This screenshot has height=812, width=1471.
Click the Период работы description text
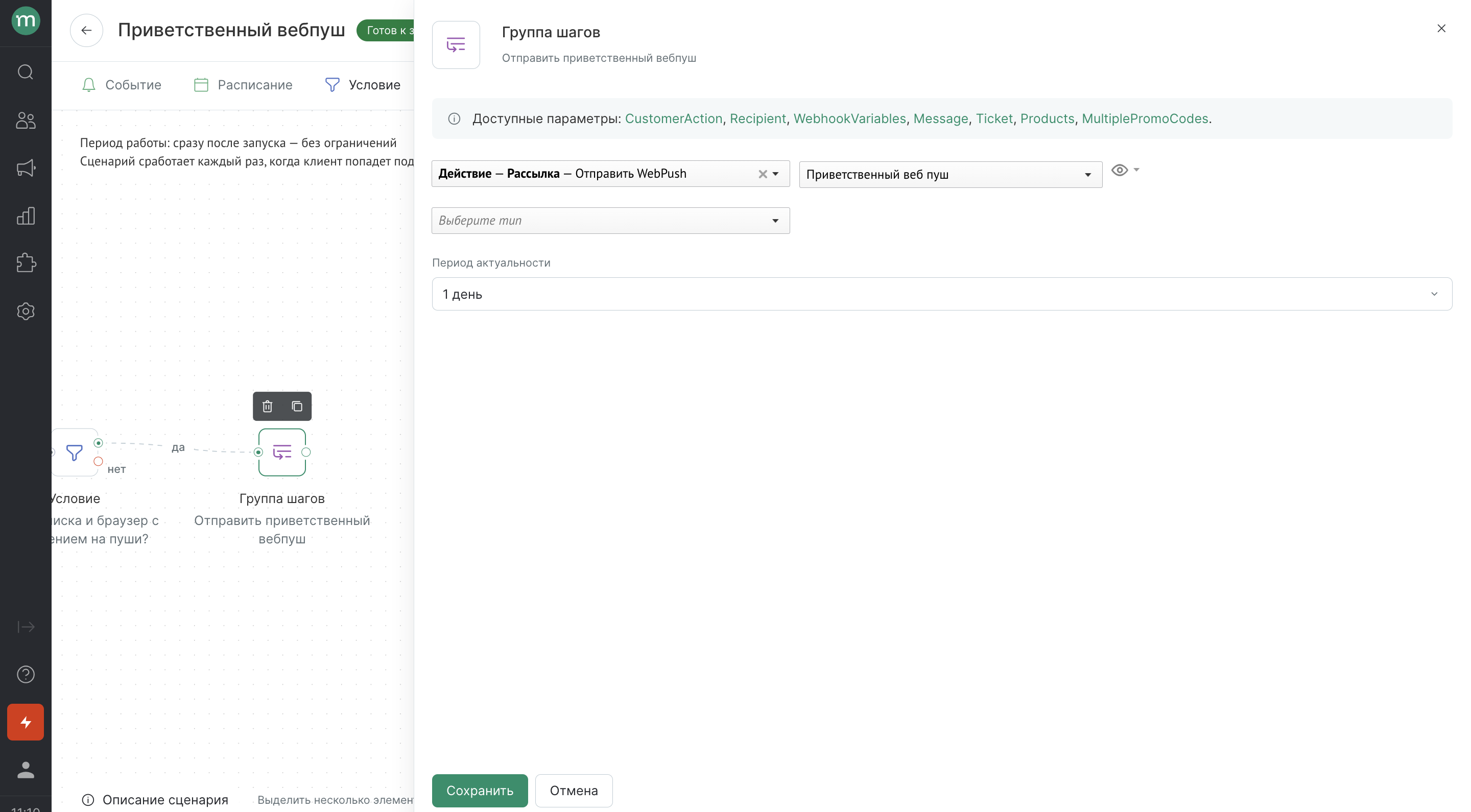pos(238,143)
